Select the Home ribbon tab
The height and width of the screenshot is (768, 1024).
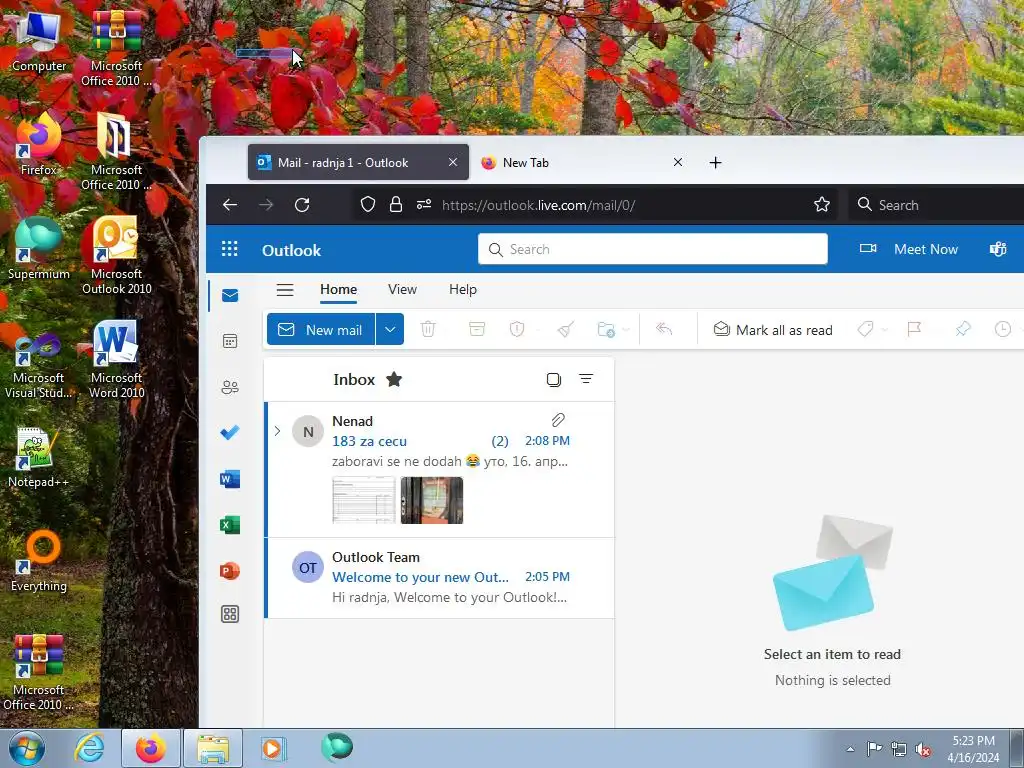pyautogui.click(x=338, y=289)
